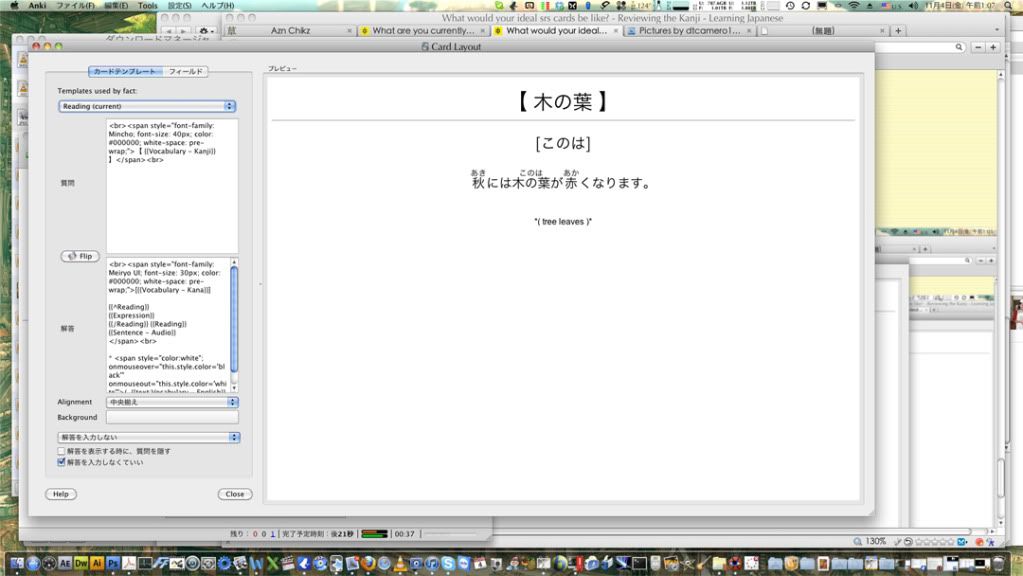Open After Effects from the dock
This screenshot has height=576, width=1023.
[x=63, y=564]
